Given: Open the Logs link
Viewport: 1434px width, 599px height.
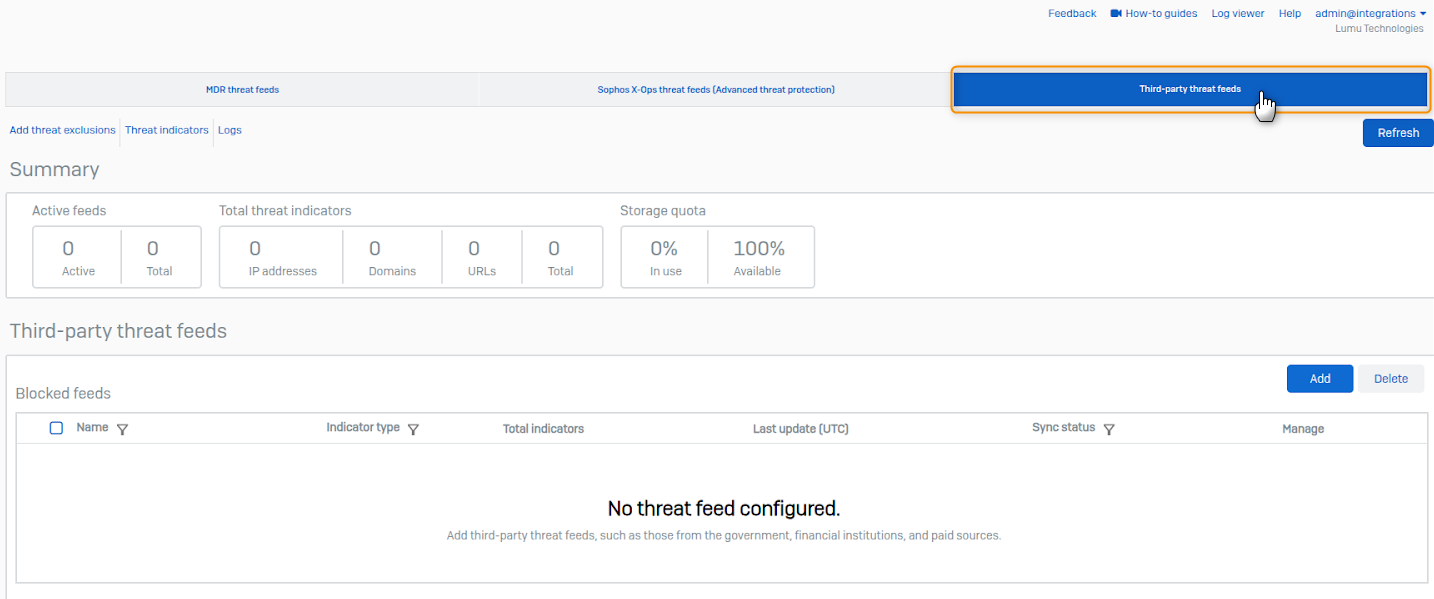Looking at the screenshot, I should click(230, 130).
